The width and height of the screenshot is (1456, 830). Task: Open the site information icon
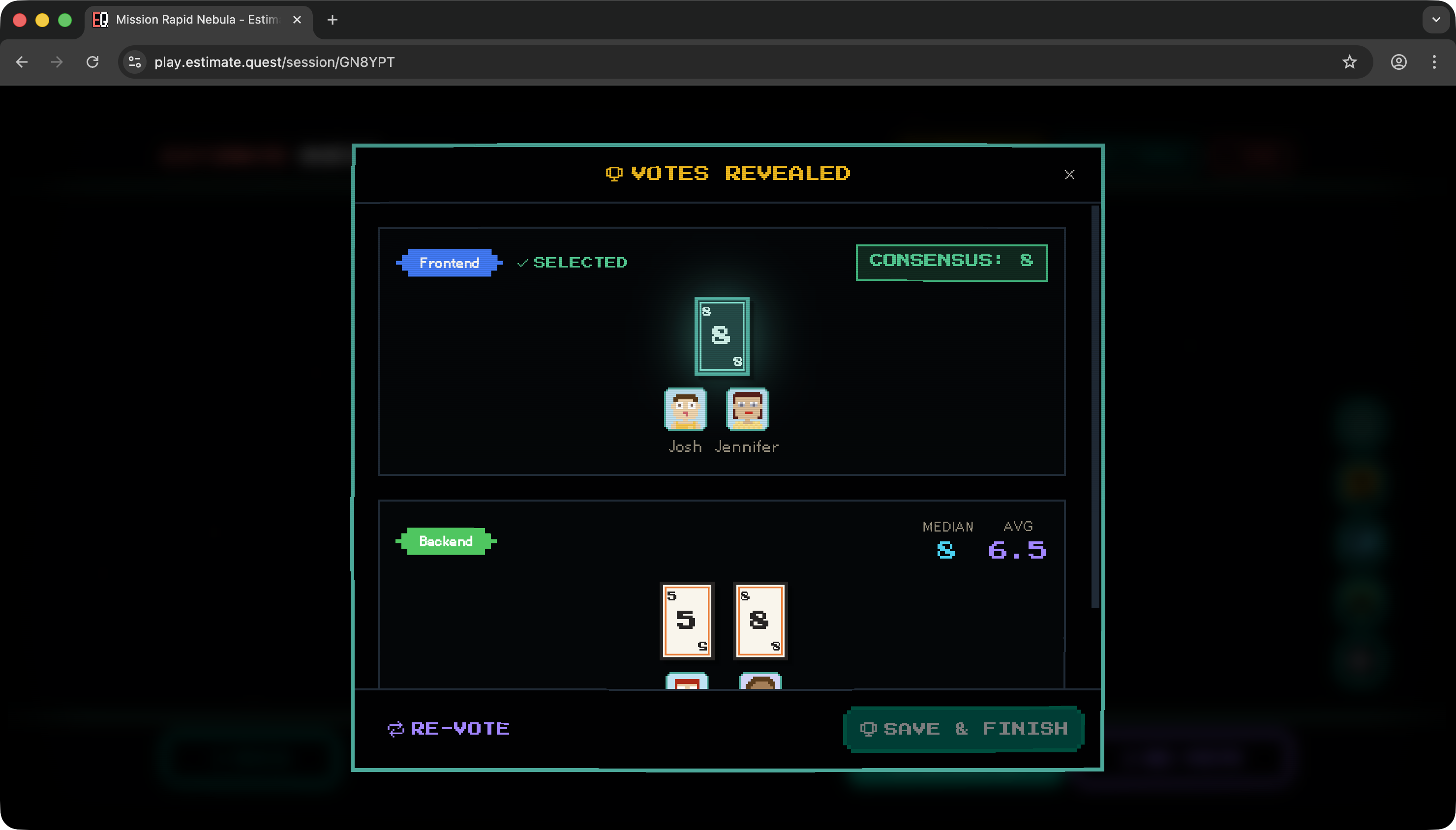(135, 62)
